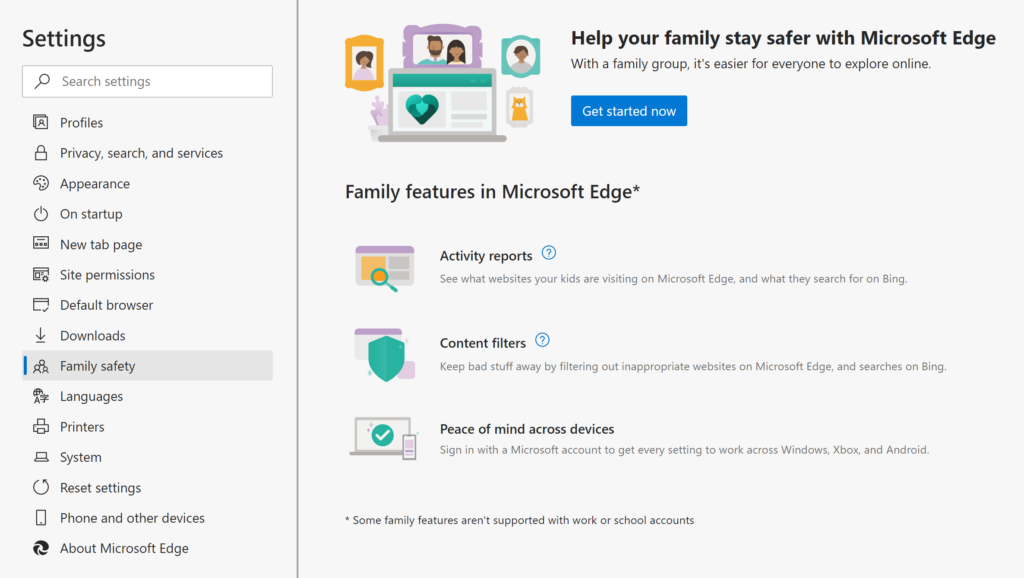This screenshot has width=1024, height=578.
Task: Click 'Sign in with a Microsoft account' description
Action: coord(684,450)
